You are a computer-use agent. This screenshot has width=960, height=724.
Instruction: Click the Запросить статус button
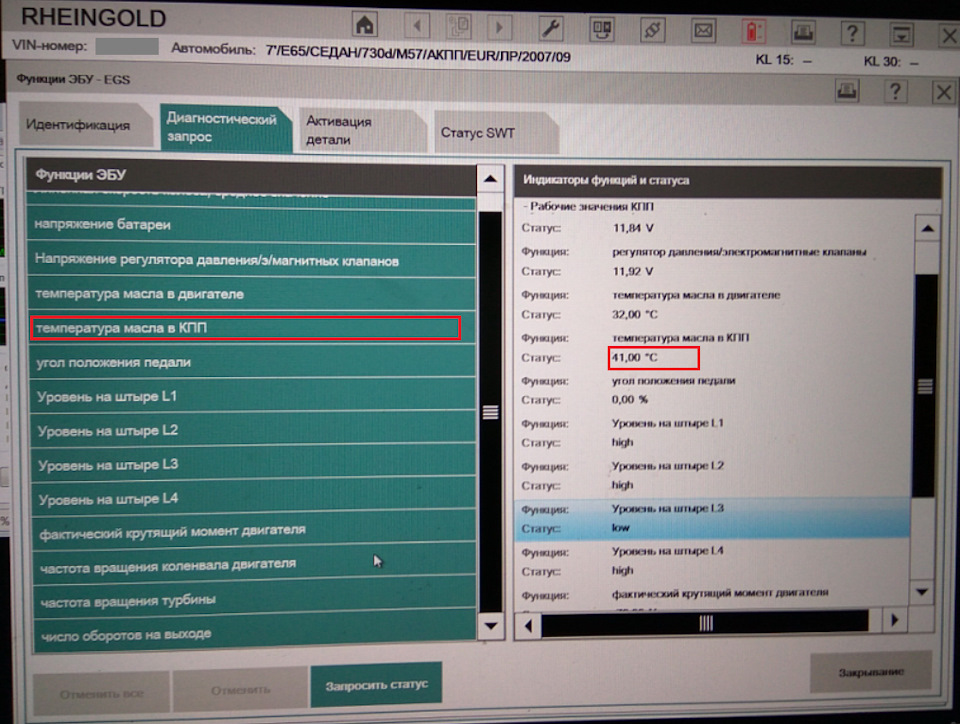coord(377,685)
